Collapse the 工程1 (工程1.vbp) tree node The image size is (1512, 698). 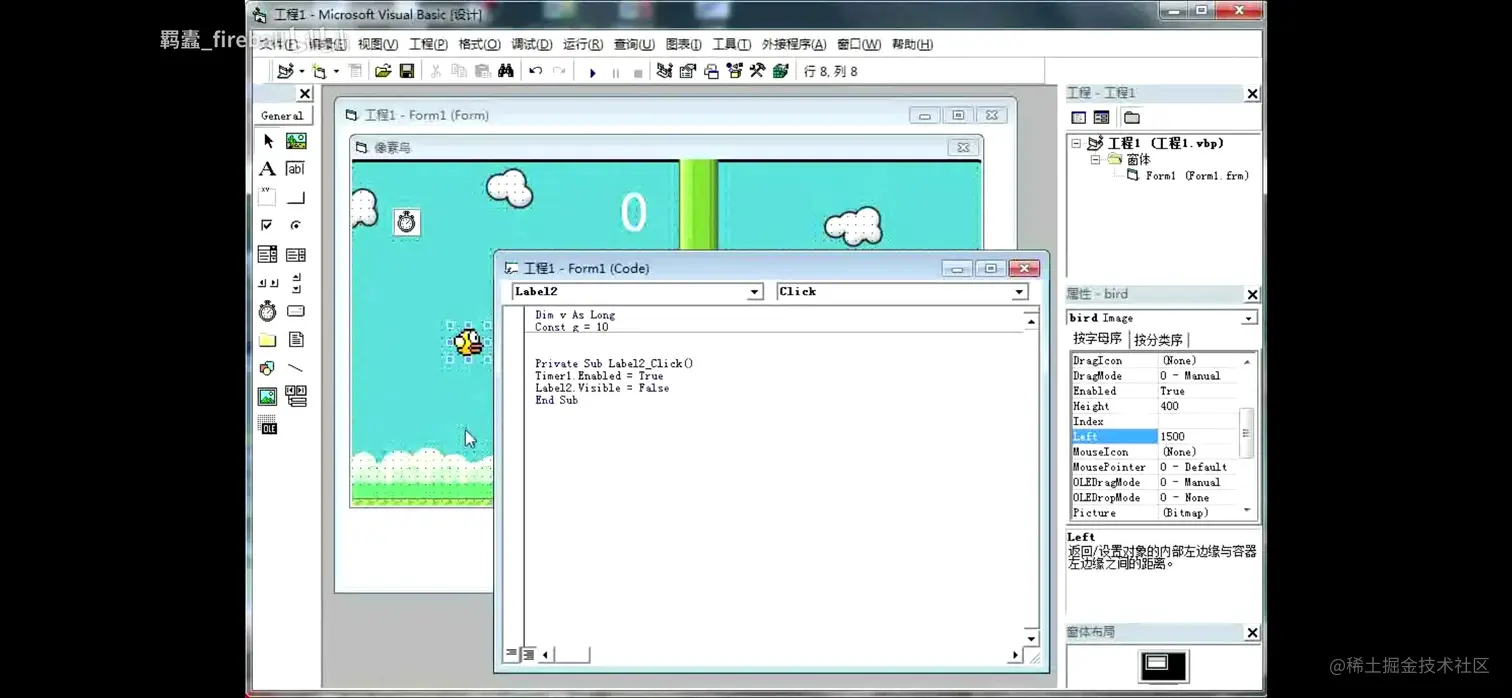coord(1076,143)
